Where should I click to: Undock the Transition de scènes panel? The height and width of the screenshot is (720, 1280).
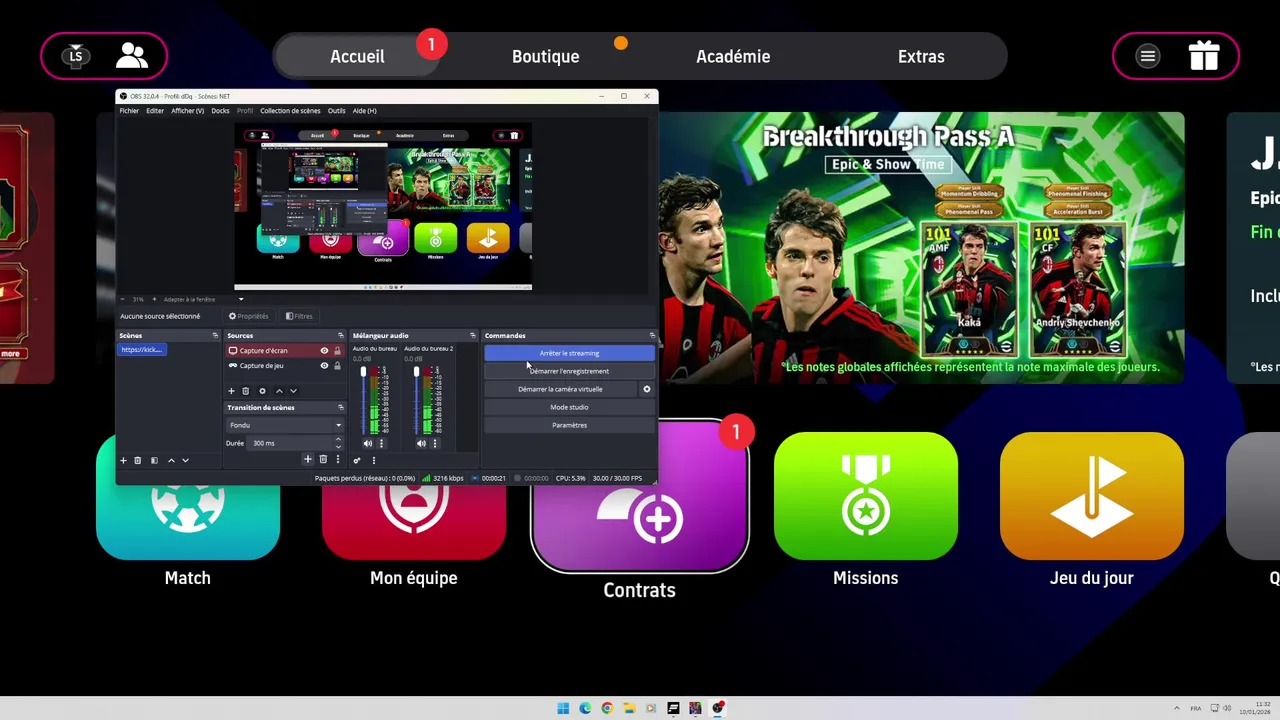(x=340, y=407)
